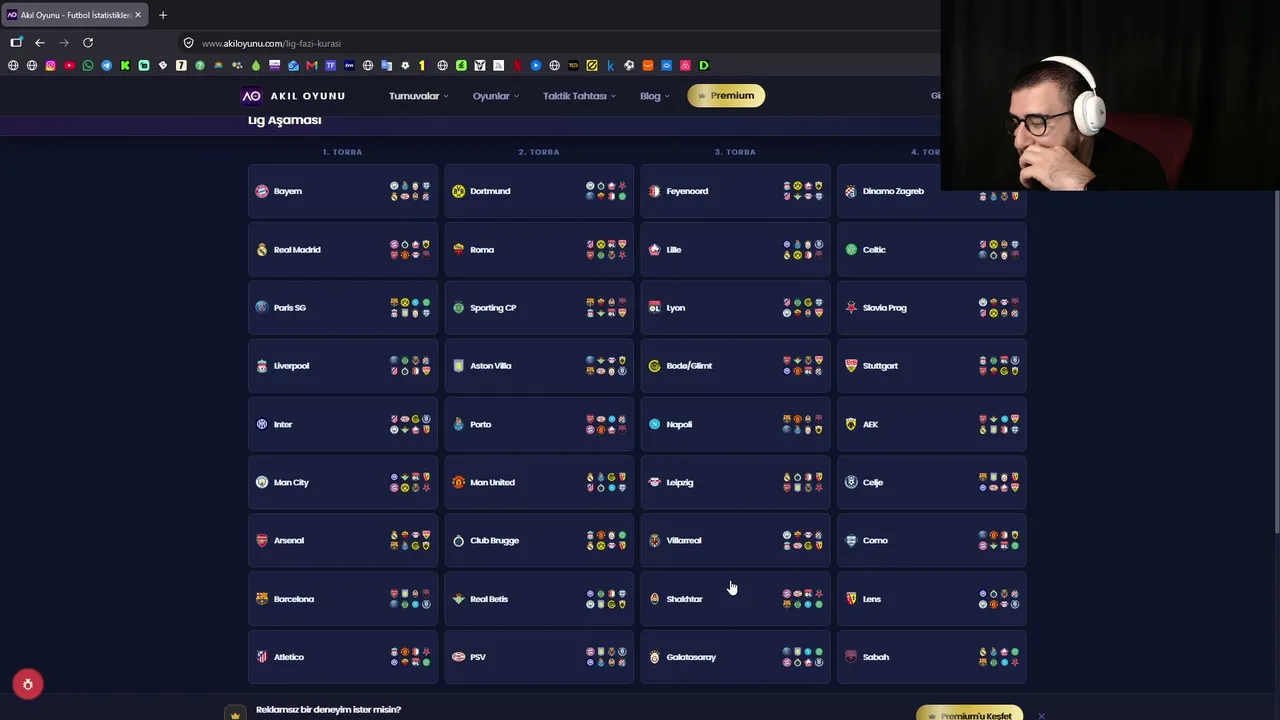
Task: Click the Real Betis badge
Action: [x=459, y=599]
